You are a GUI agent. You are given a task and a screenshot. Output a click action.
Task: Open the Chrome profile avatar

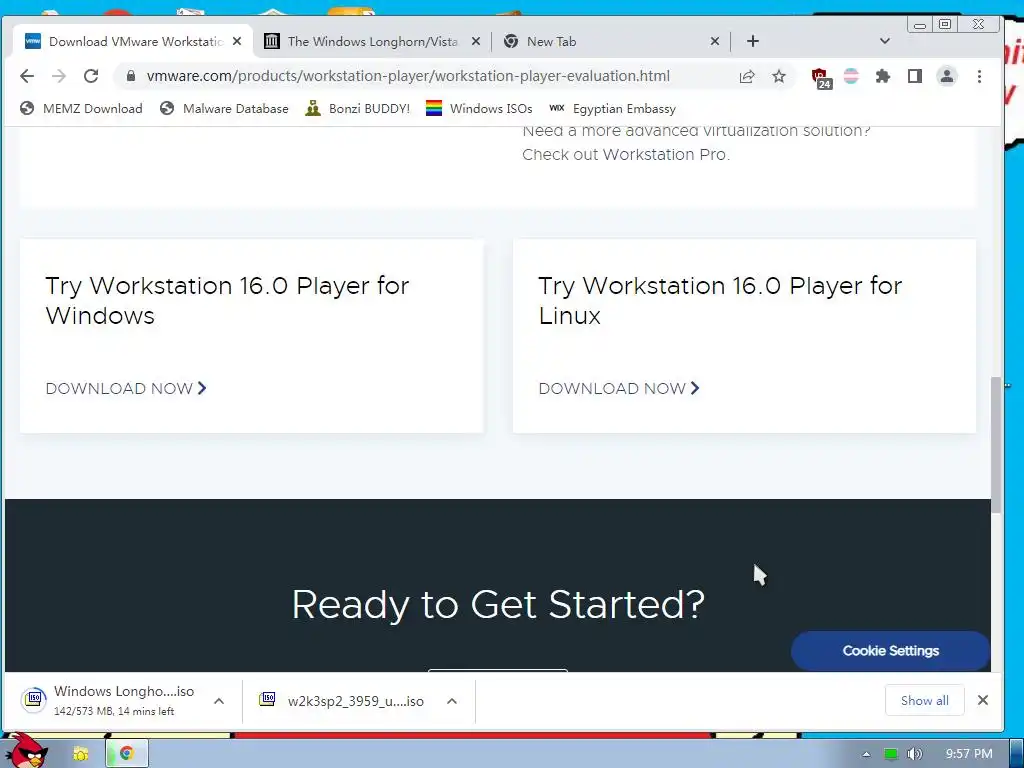coord(947,76)
